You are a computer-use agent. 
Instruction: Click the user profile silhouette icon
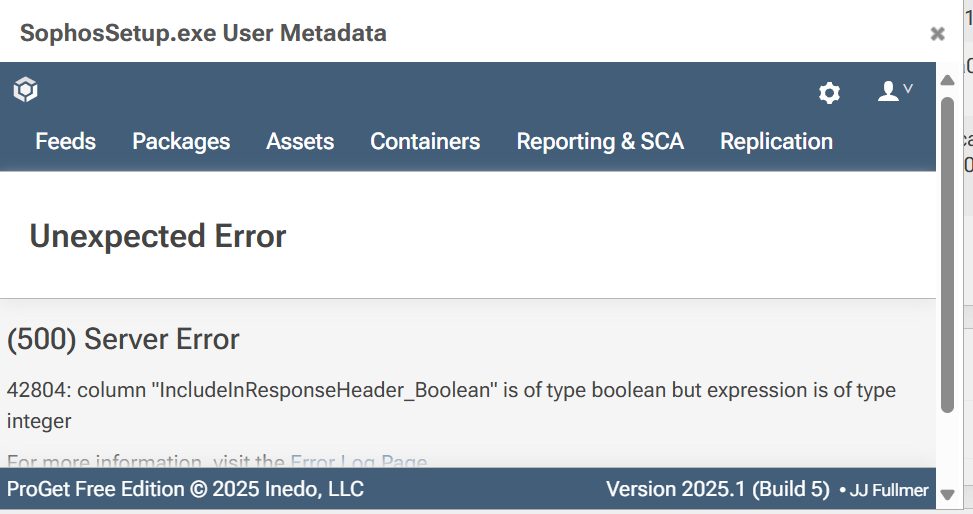point(888,91)
